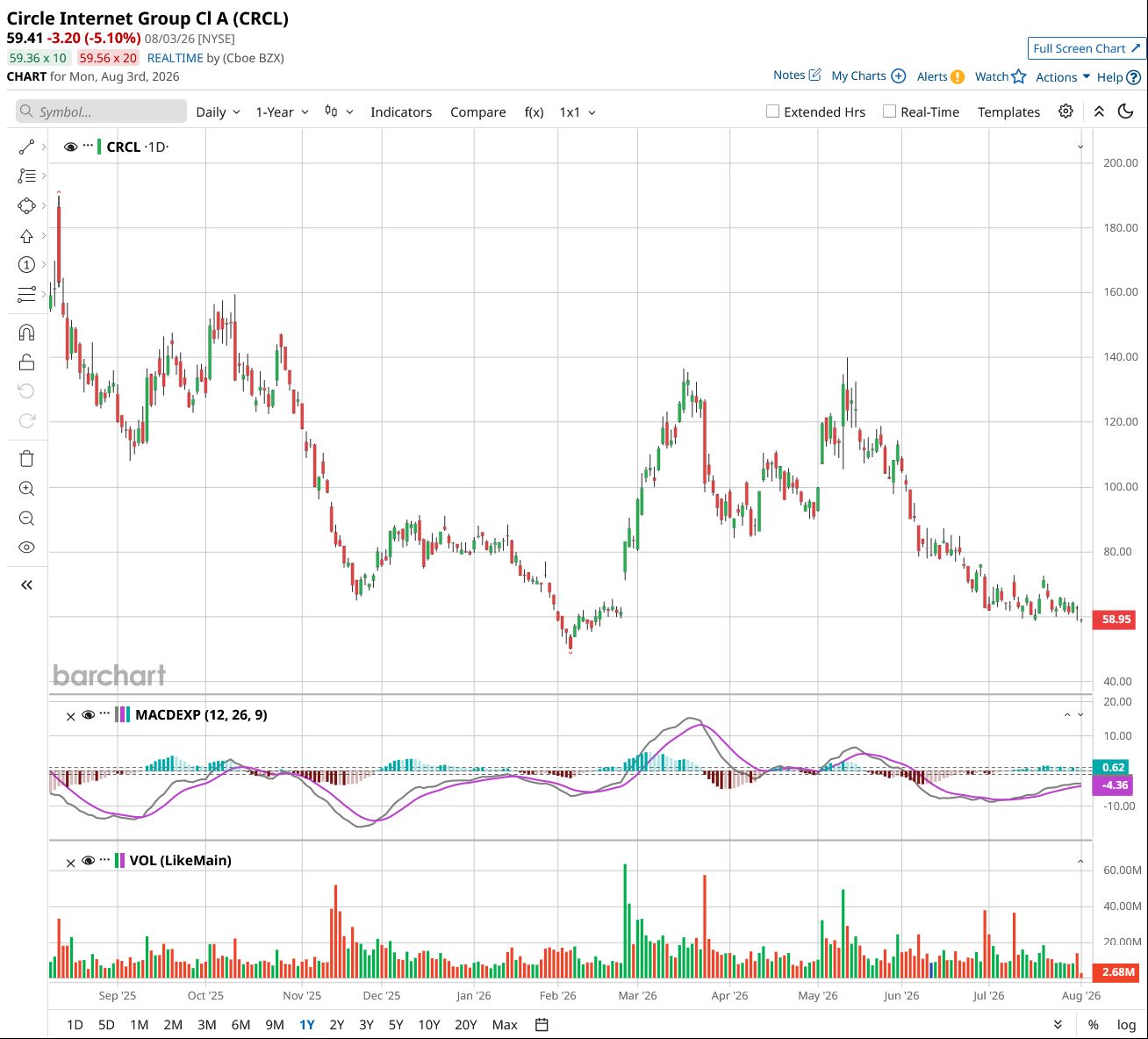Toggle drawings visibility eye in left toolbar

click(x=26, y=547)
